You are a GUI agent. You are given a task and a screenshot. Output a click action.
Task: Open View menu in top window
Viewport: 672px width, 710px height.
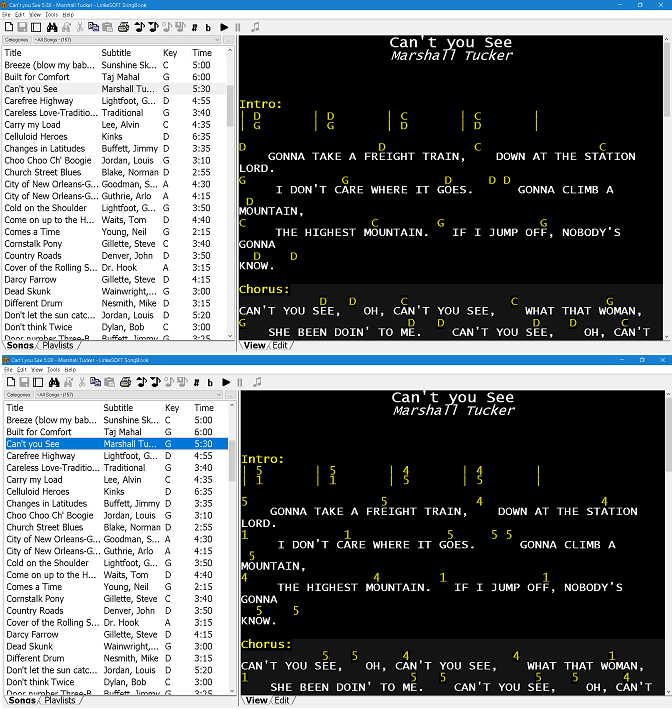[x=35, y=14]
